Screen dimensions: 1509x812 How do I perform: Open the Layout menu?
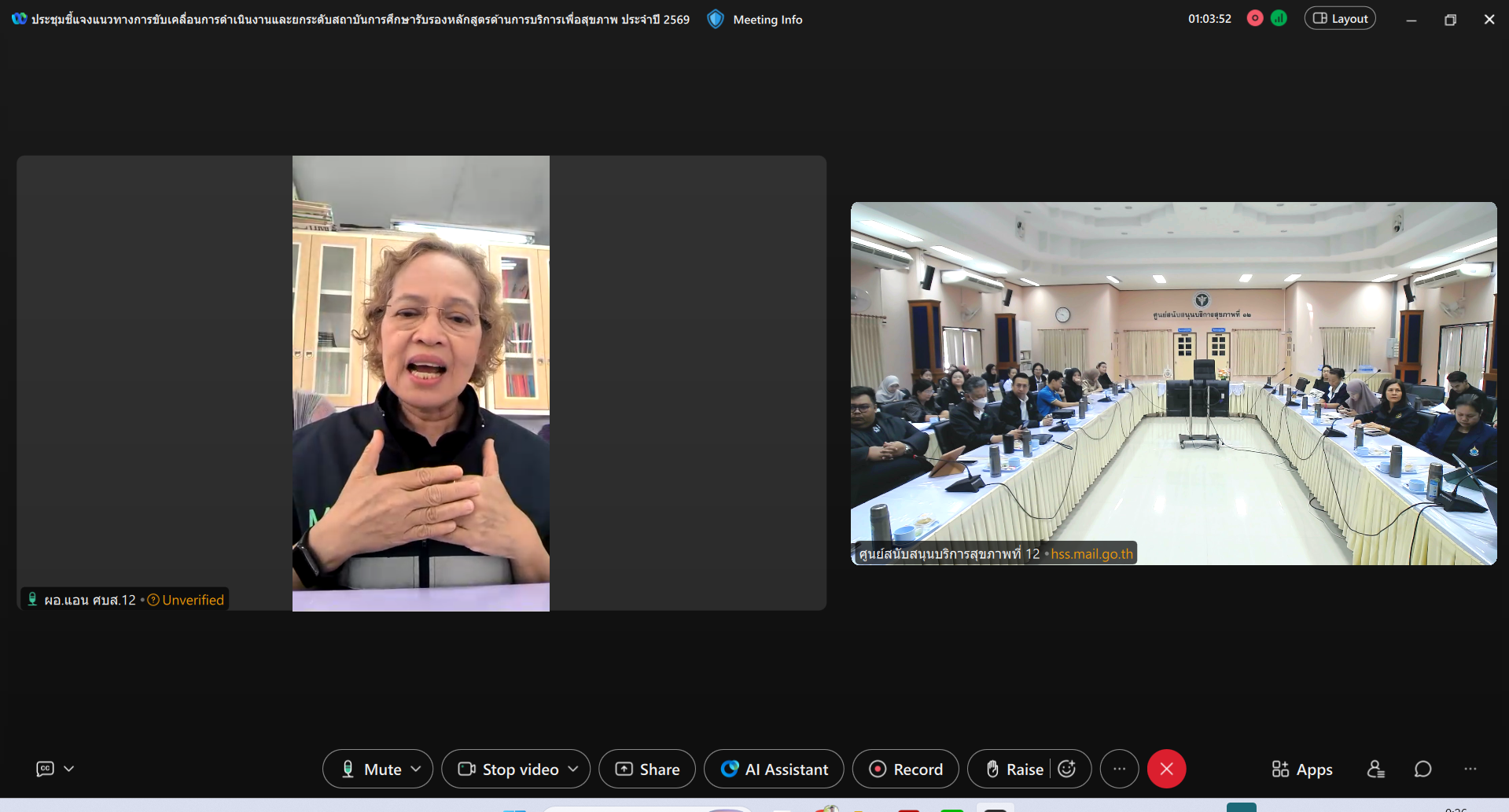1340,18
